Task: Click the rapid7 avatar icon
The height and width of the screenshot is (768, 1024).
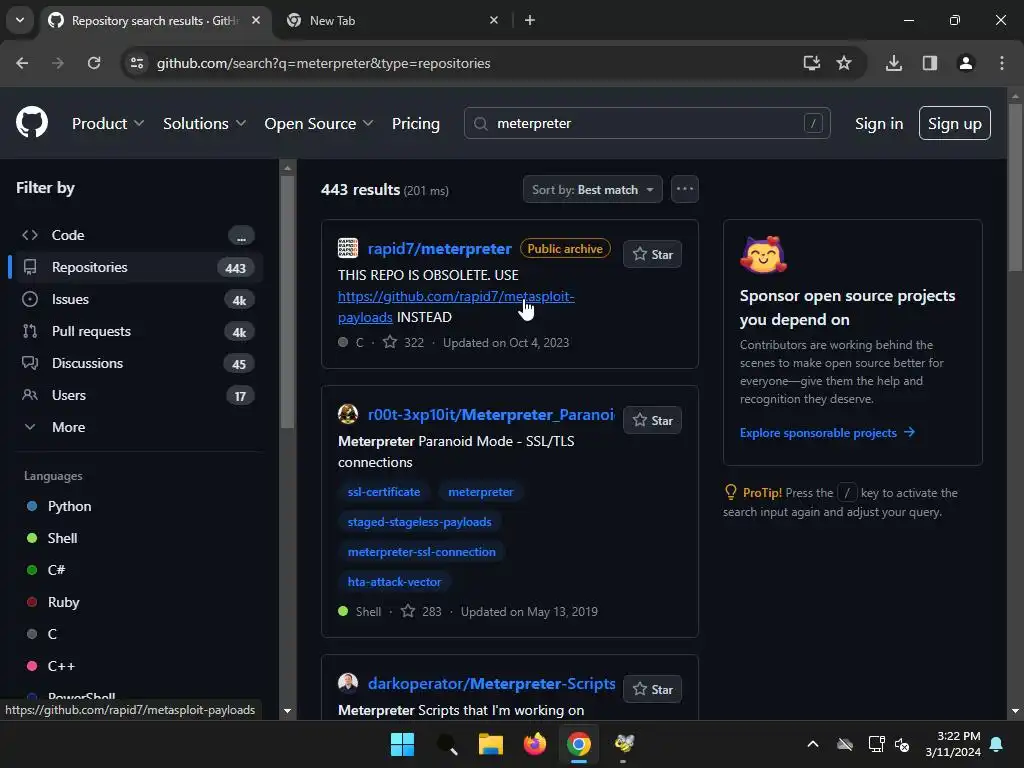Action: [x=348, y=248]
